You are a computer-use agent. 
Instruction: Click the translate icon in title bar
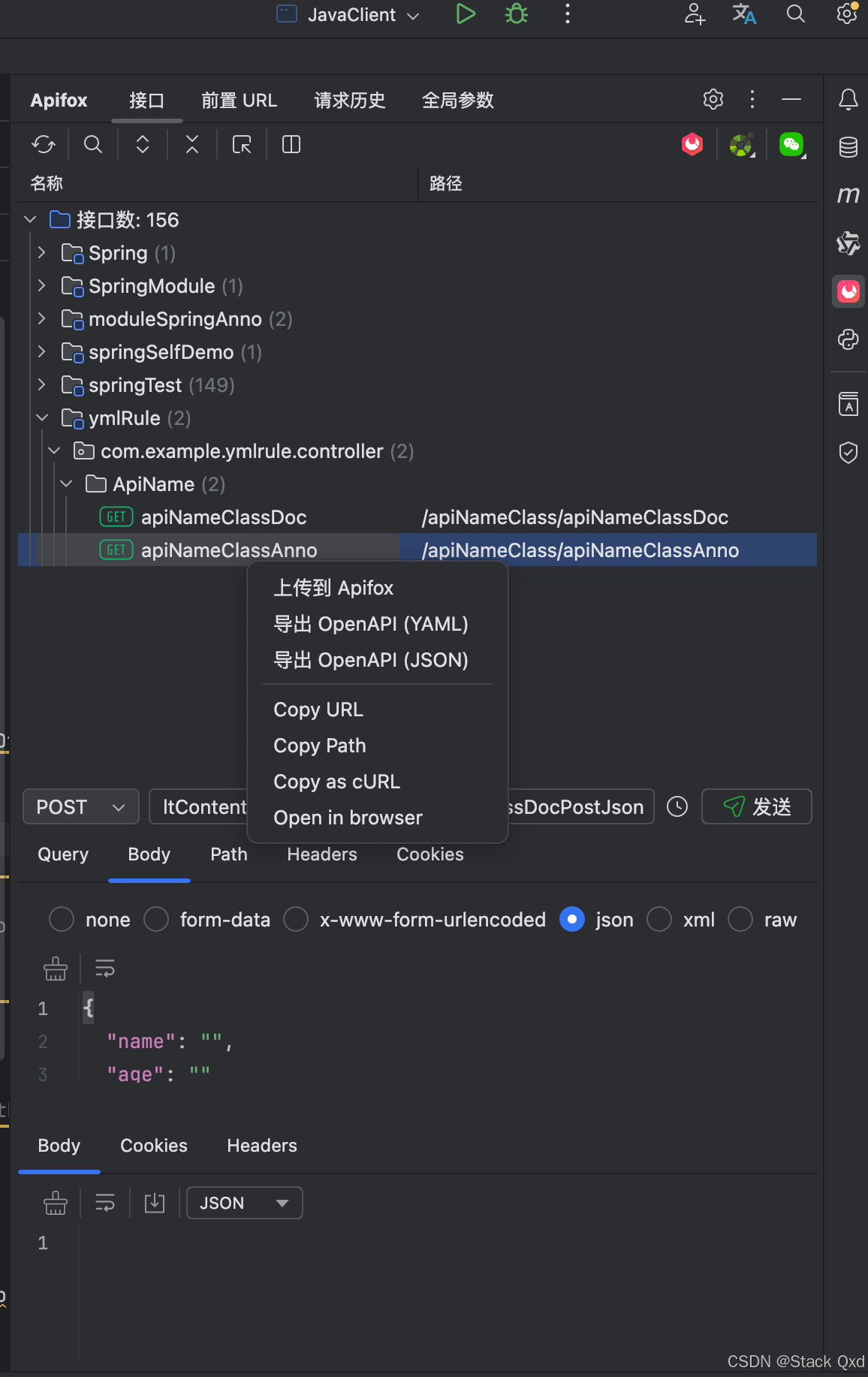[x=744, y=14]
